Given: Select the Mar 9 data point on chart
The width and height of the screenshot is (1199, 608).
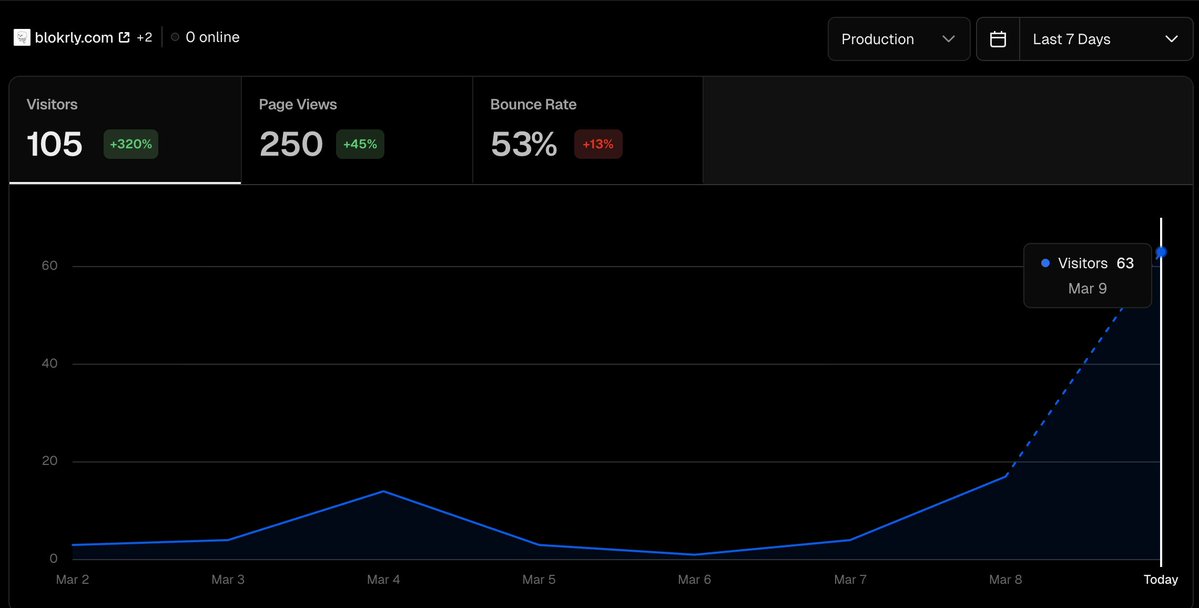Looking at the screenshot, I should pos(1162,252).
